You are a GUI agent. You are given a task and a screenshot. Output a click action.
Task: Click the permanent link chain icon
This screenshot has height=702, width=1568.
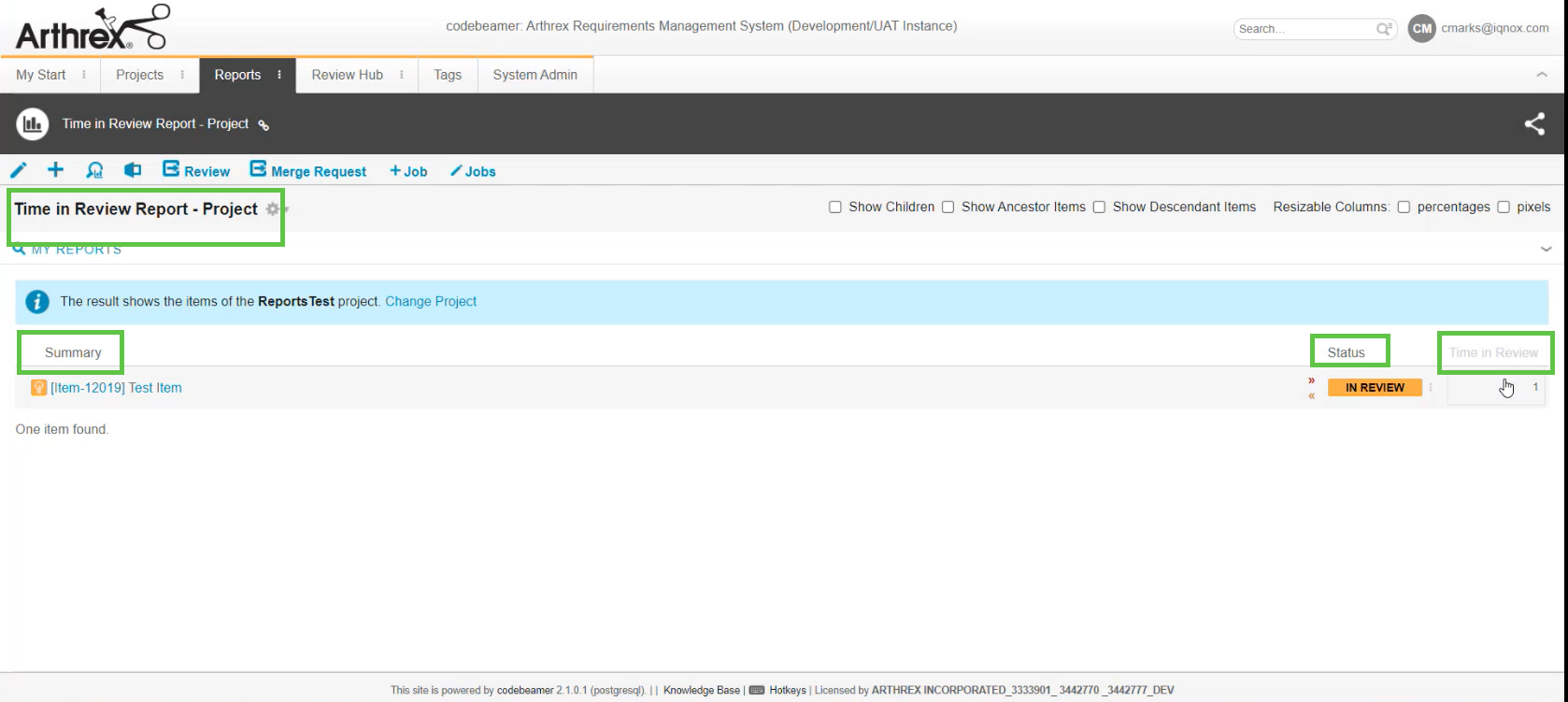264,125
